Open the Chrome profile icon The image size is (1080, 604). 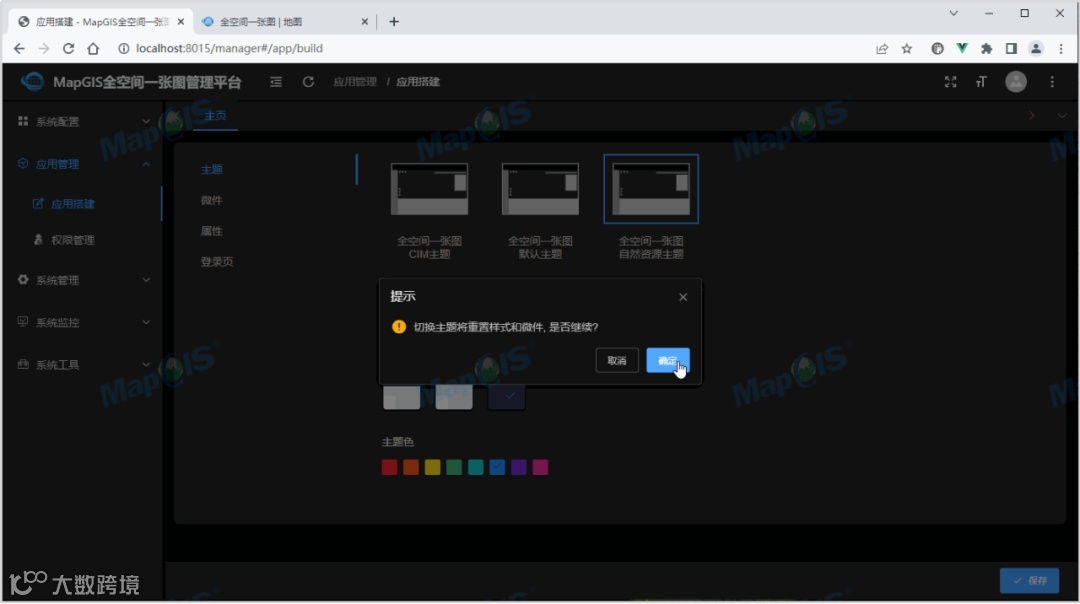tap(1036, 48)
